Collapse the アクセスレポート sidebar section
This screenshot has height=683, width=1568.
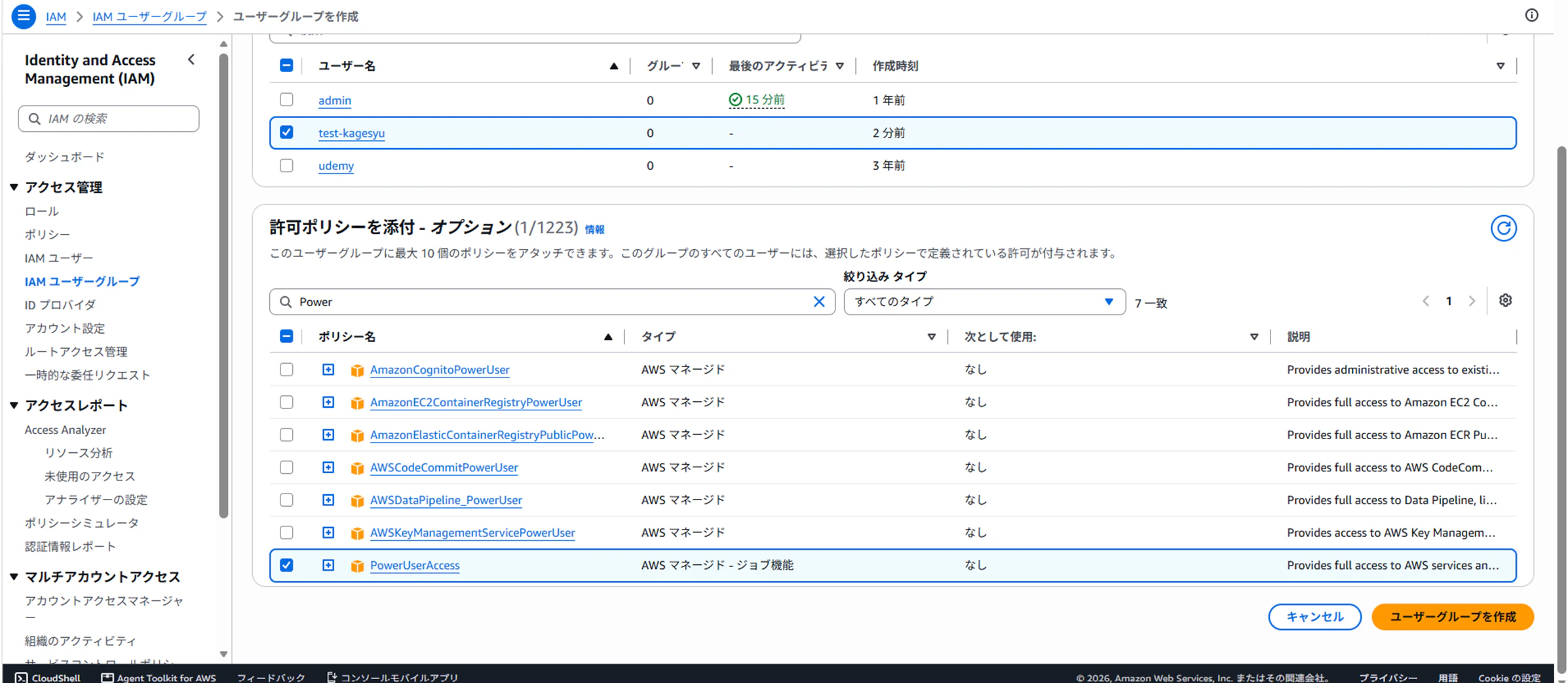14,406
